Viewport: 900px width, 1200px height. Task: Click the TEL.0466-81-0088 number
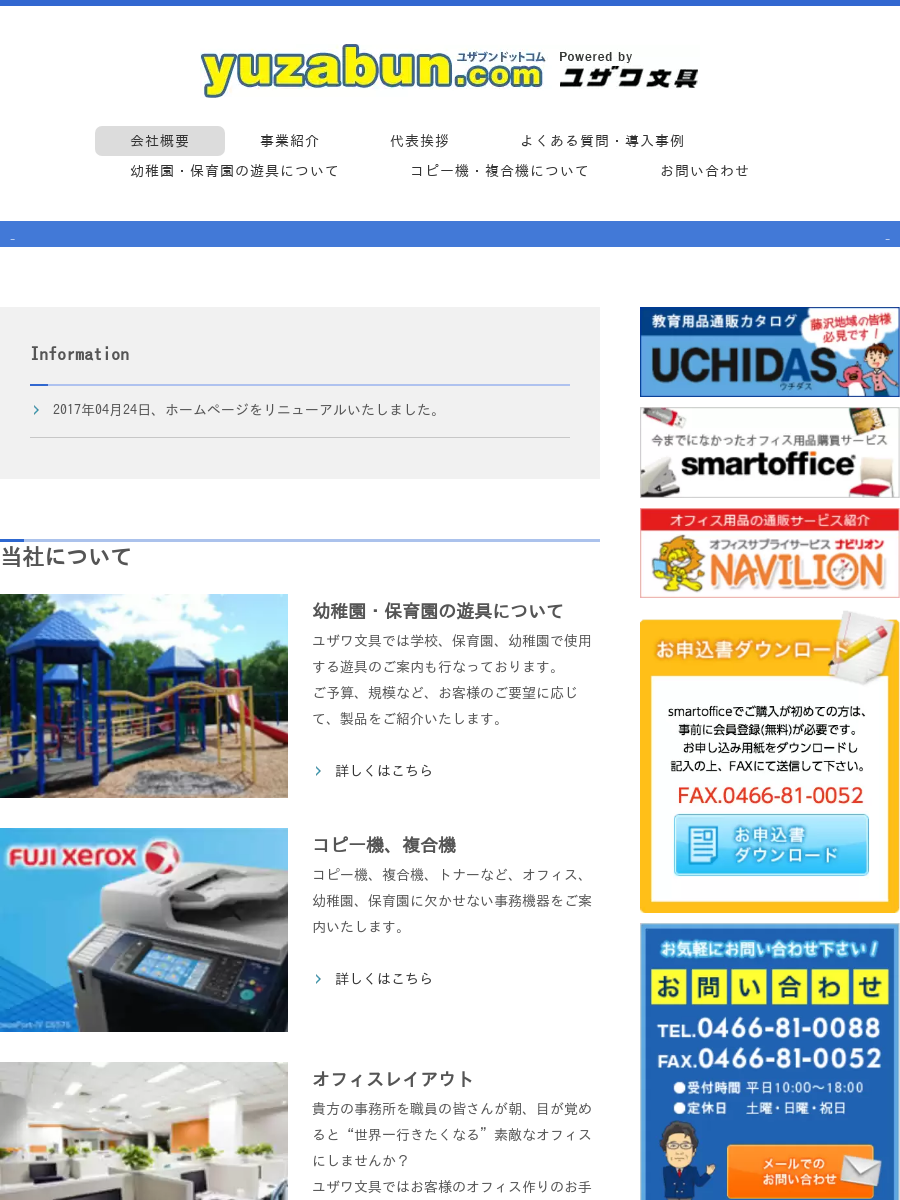coord(769,1029)
